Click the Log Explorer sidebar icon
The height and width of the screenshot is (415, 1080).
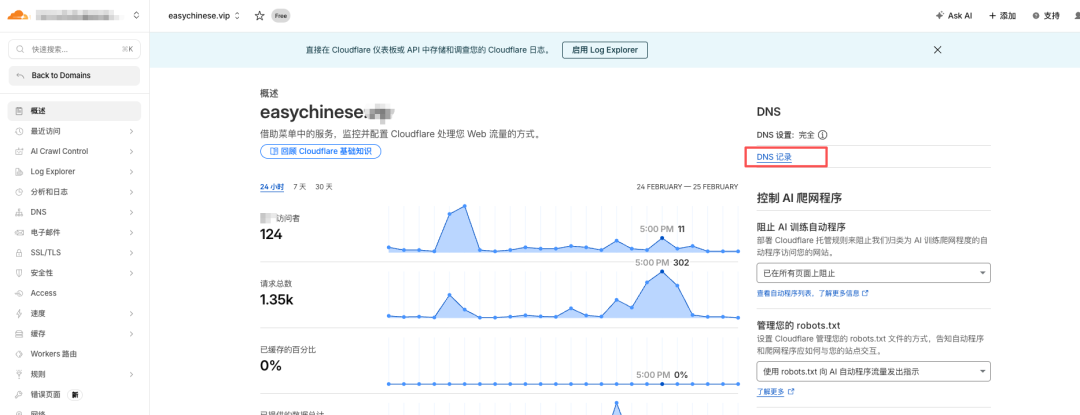point(19,171)
